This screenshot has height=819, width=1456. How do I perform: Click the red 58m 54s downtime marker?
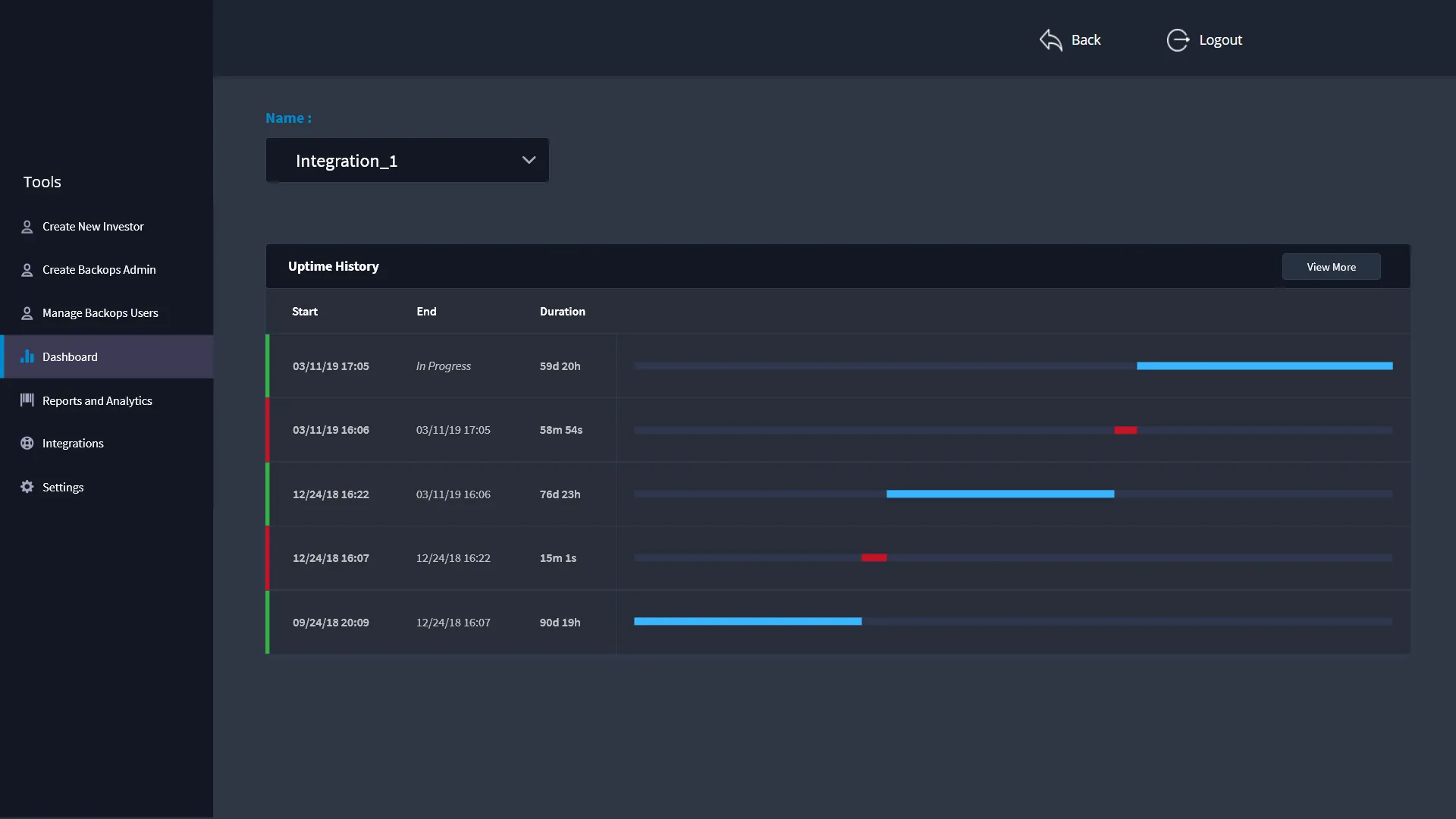pos(1125,430)
